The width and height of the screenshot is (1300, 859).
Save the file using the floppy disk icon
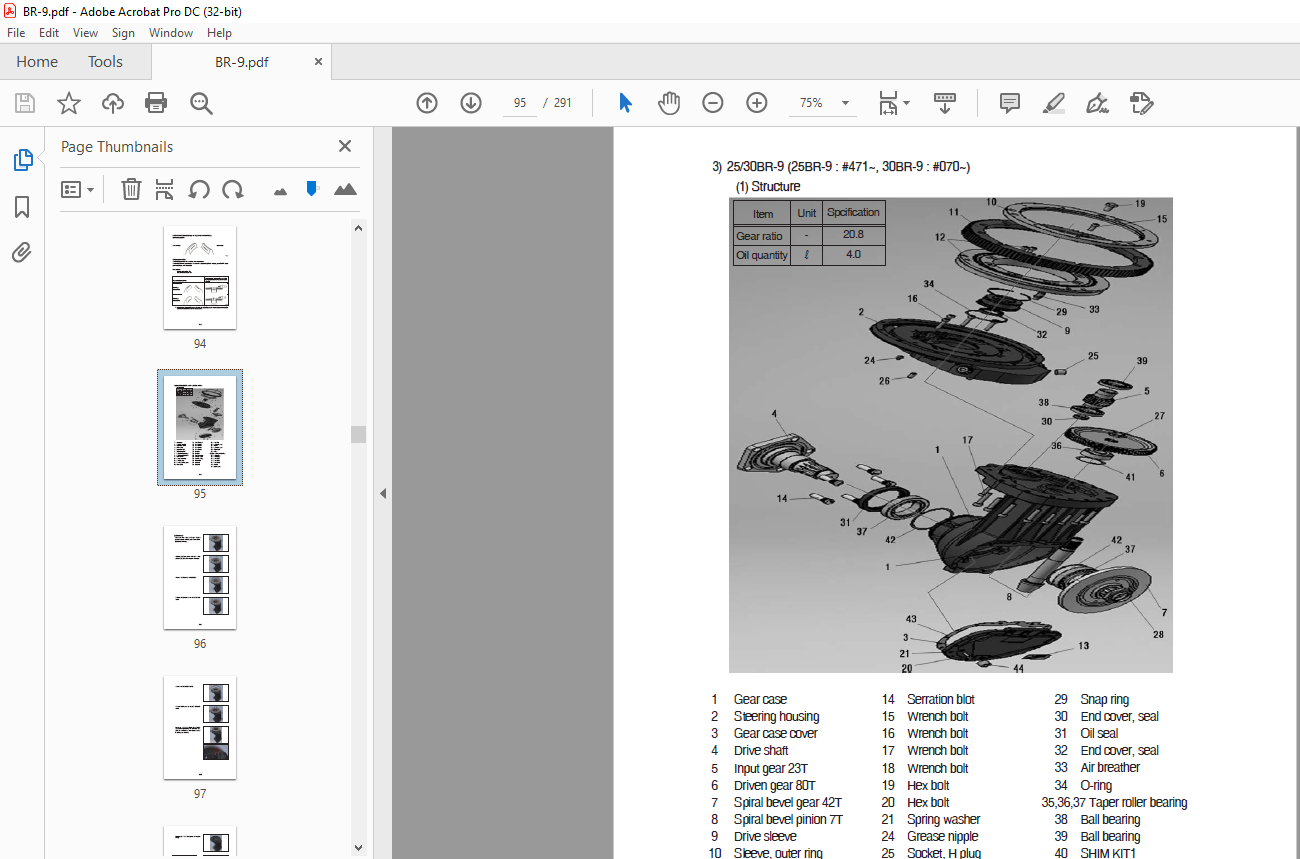(x=25, y=103)
